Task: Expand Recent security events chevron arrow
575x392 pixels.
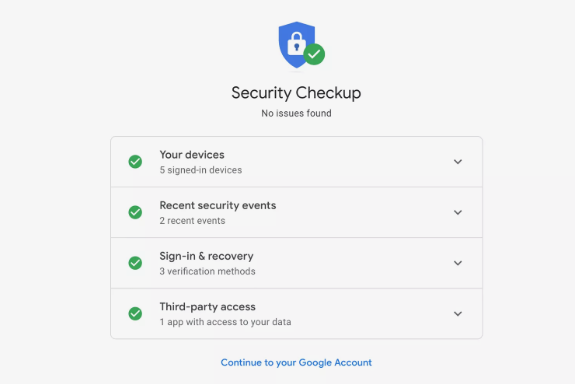Action: pos(458,212)
